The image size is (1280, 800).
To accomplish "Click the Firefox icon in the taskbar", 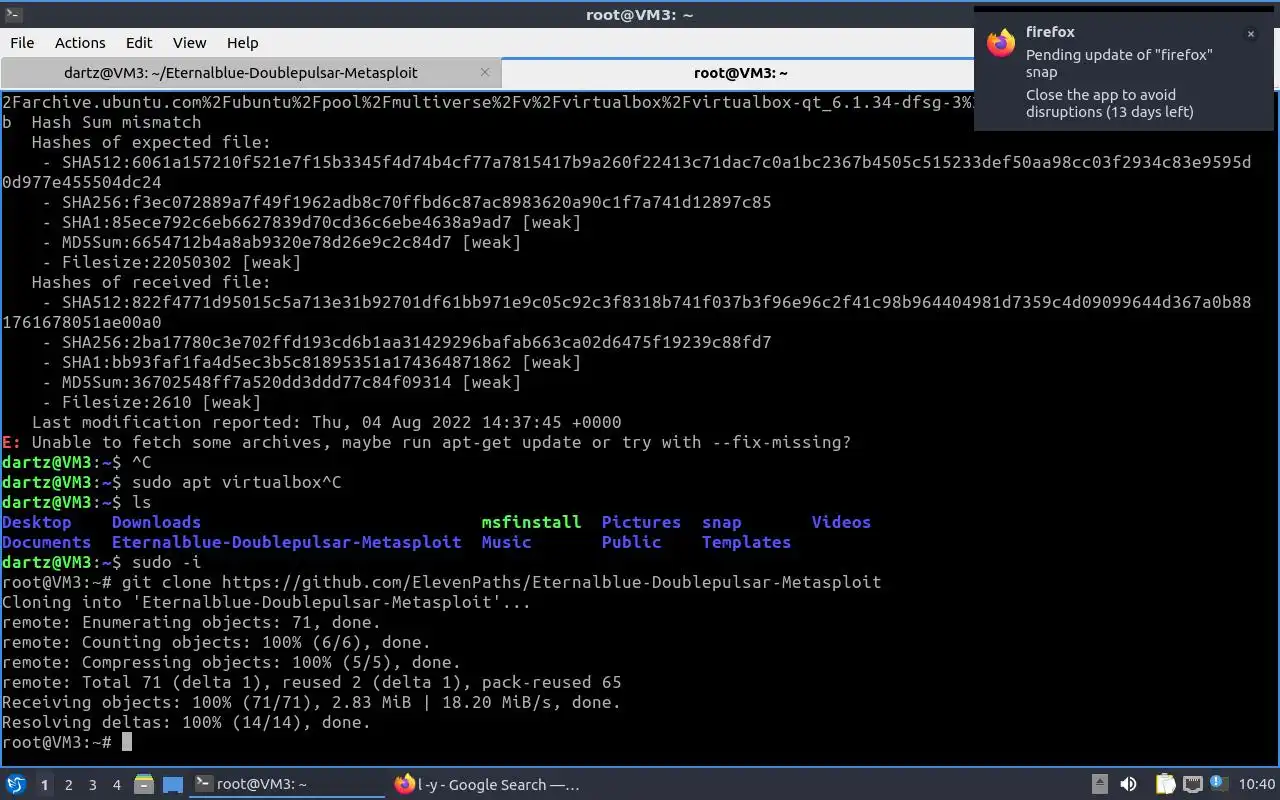I will pos(404,785).
